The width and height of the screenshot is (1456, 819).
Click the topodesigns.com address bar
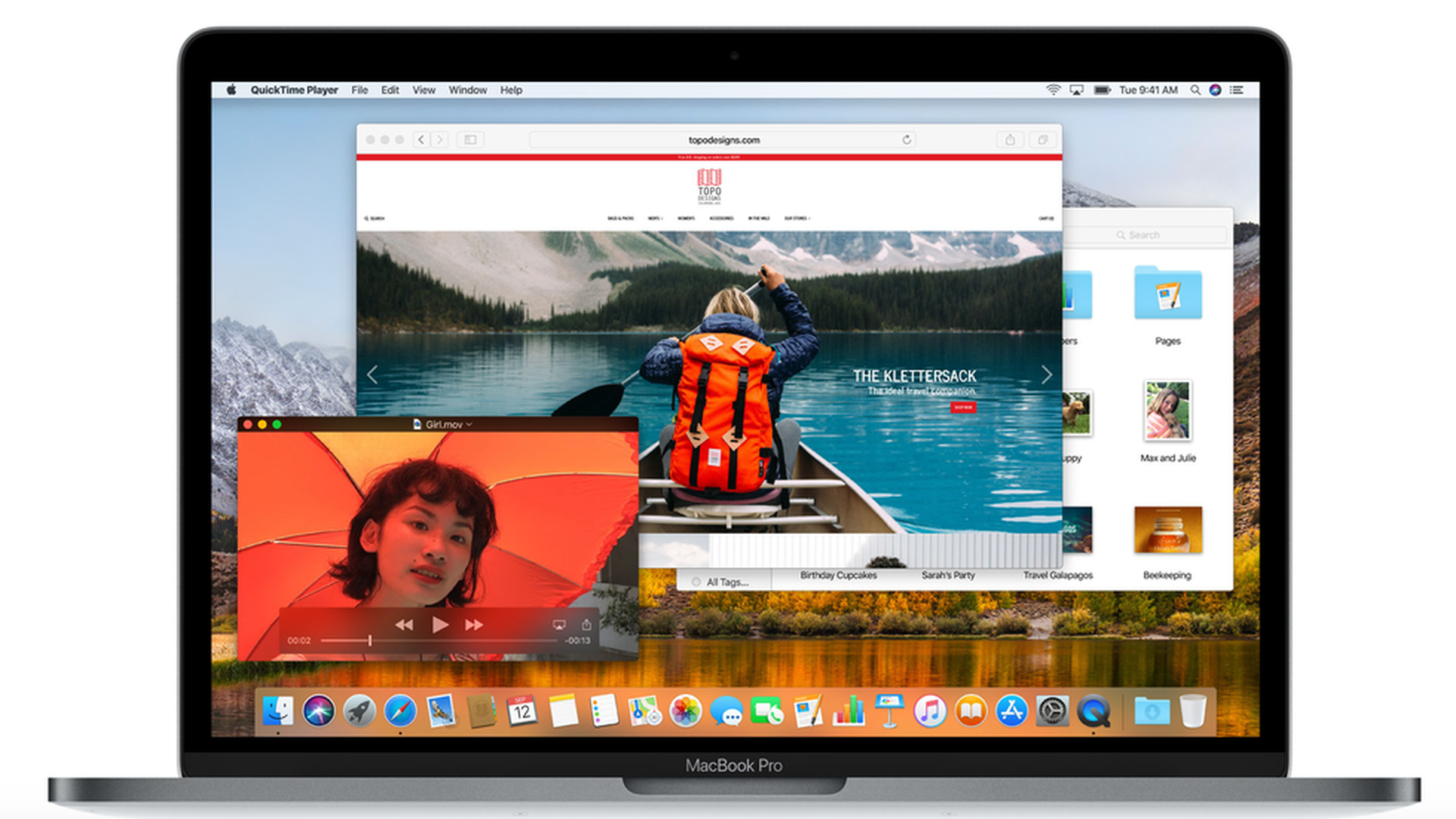pos(723,140)
